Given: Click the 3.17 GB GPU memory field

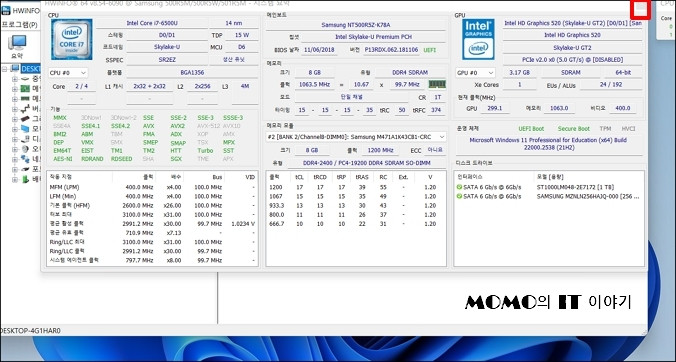Looking at the screenshot, I should (520, 73).
